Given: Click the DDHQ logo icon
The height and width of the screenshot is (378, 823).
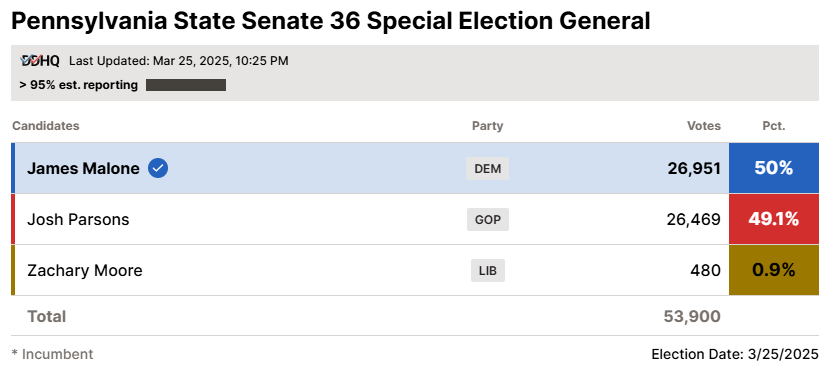Looking at the screenshot, I should click(x=40, y=61).
